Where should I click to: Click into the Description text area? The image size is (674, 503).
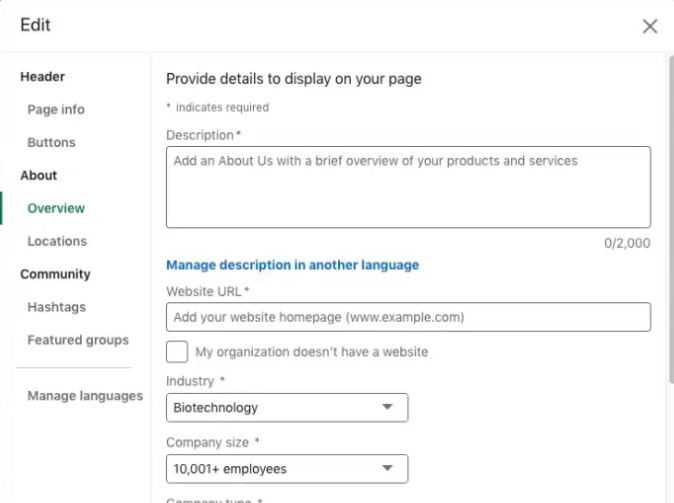point(408,187)
